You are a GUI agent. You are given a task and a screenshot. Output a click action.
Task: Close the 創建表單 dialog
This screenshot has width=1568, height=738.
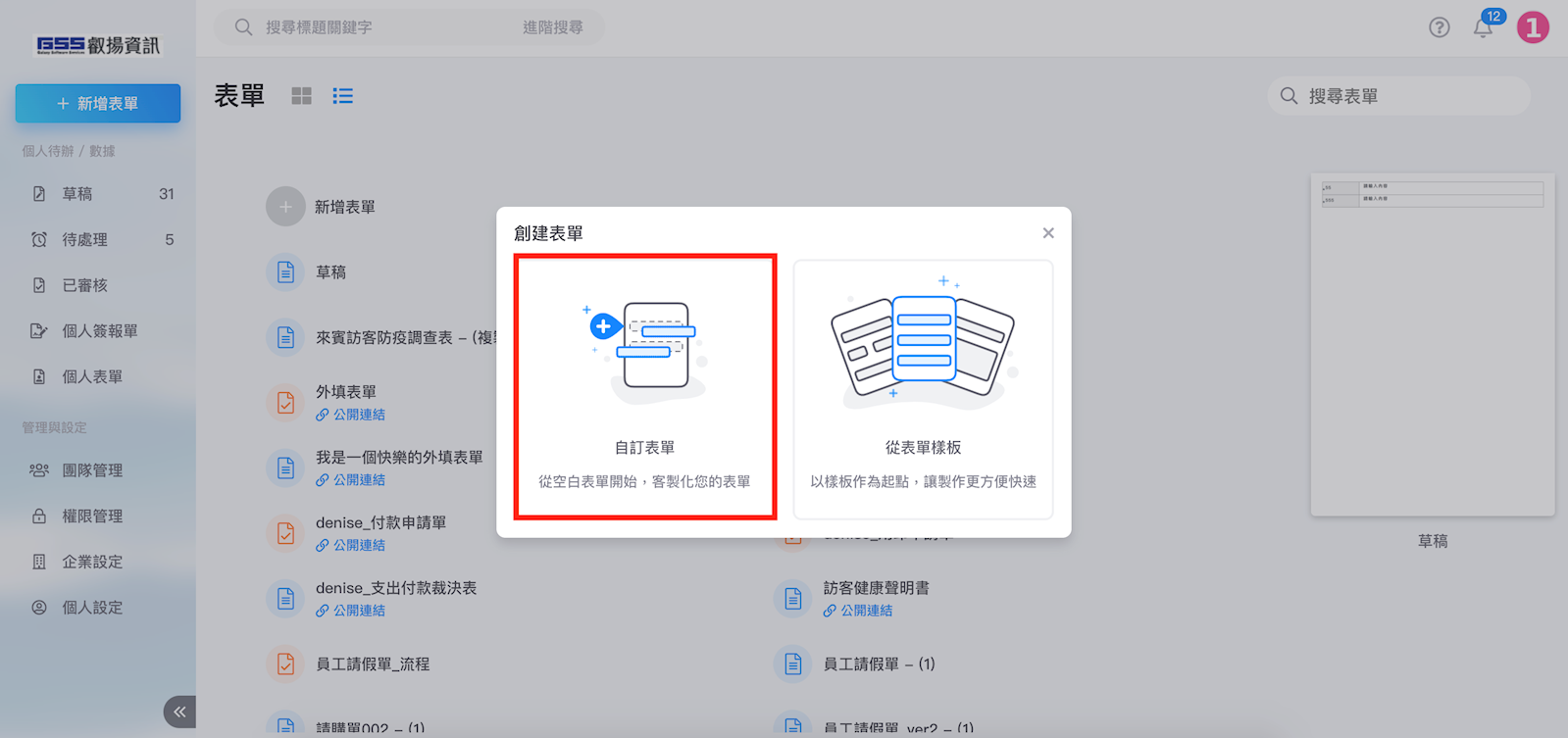(1048, 233)
